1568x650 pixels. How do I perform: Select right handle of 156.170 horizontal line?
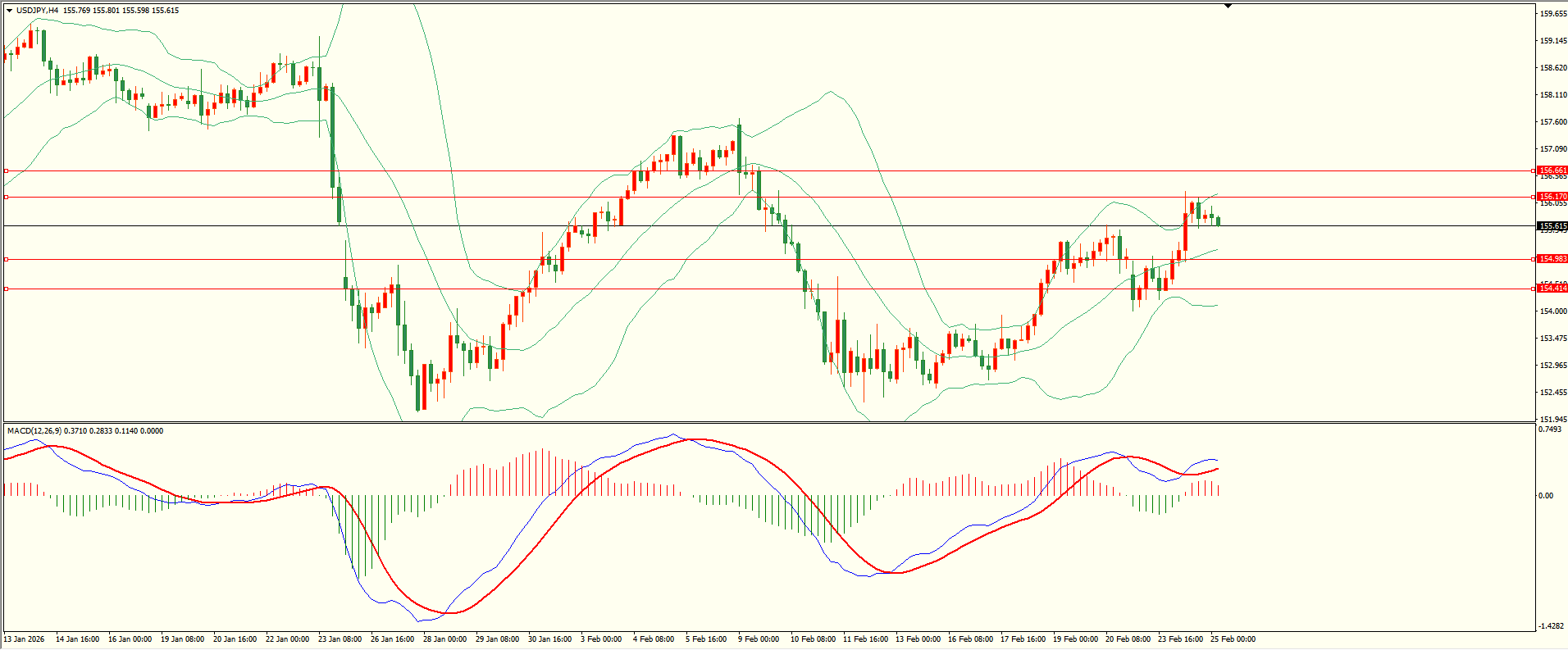[x=1534, y=198]
